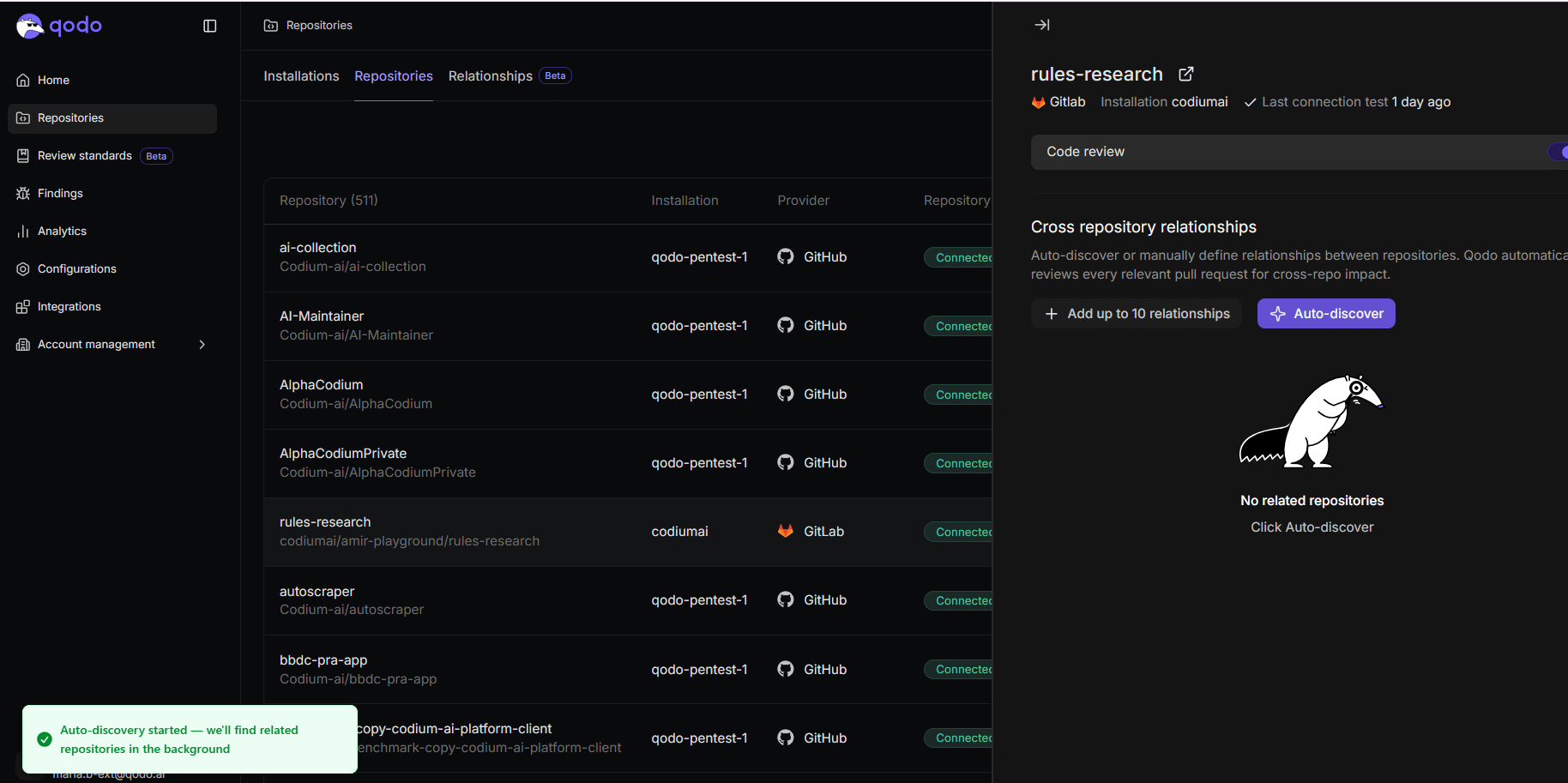Click GitLab icon in rules-research row
The height and width of the screenshot is (783, 1568).
tap(786, 531)
